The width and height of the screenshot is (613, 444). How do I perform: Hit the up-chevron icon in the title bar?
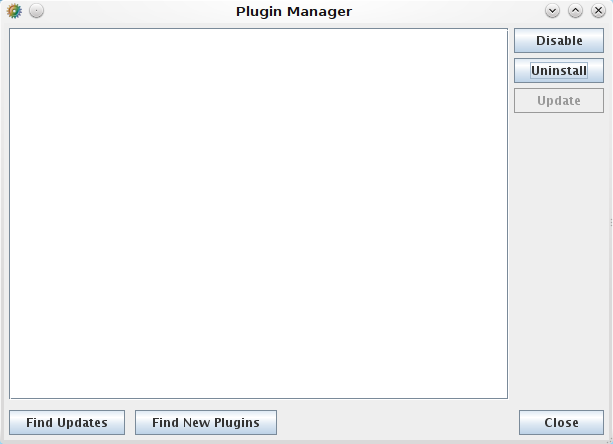(x=575, y=11)
